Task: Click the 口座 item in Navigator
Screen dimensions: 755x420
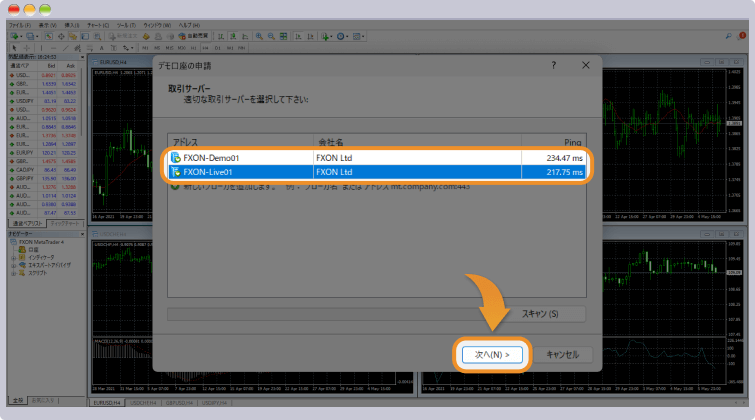Action: [33, 250]
